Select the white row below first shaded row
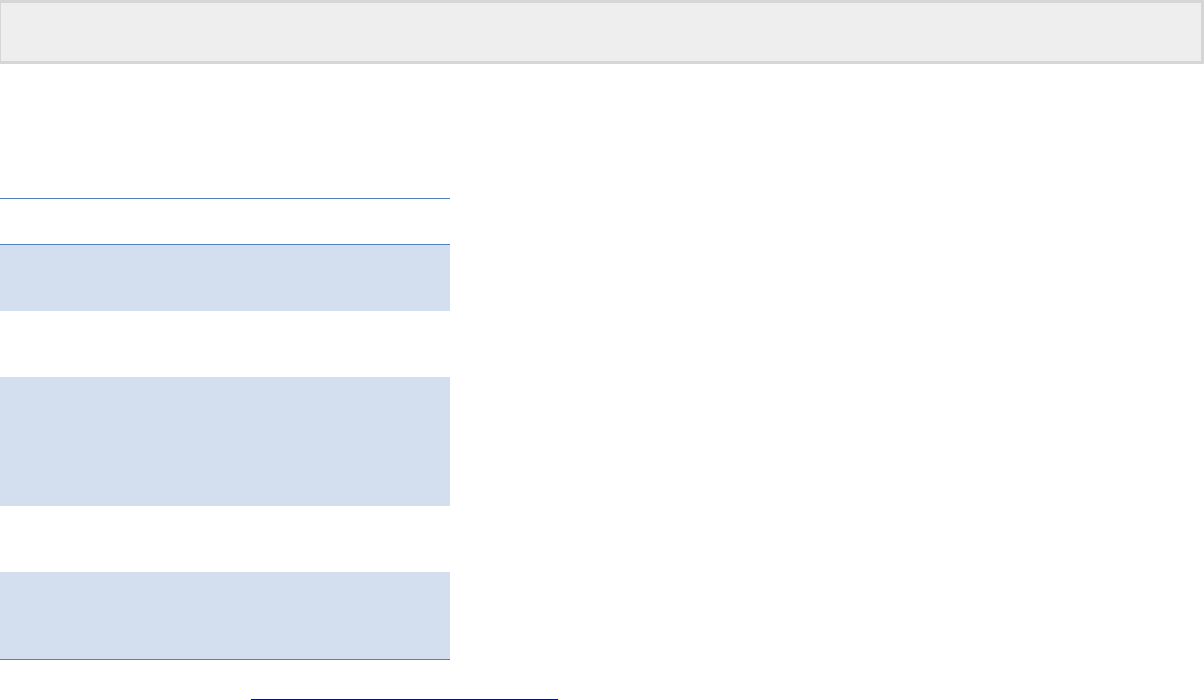Screen dimensions: 1204x700 pyautogui.click(x=225, y=344)
